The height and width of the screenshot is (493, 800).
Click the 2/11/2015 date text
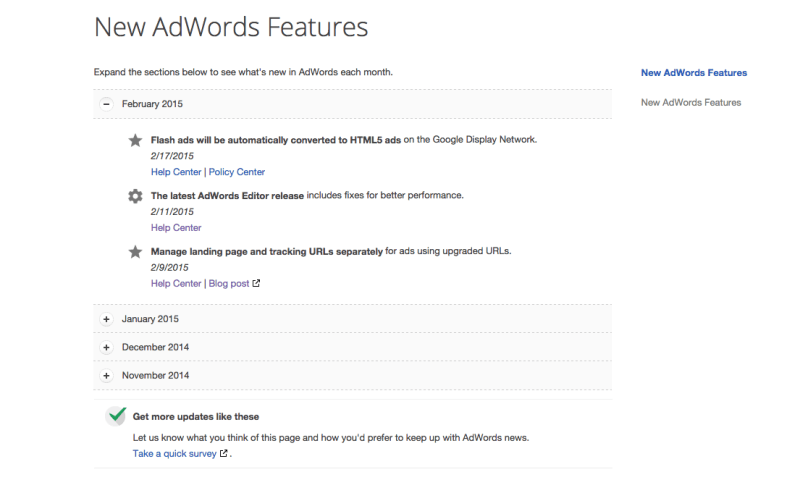coord(172,211)
